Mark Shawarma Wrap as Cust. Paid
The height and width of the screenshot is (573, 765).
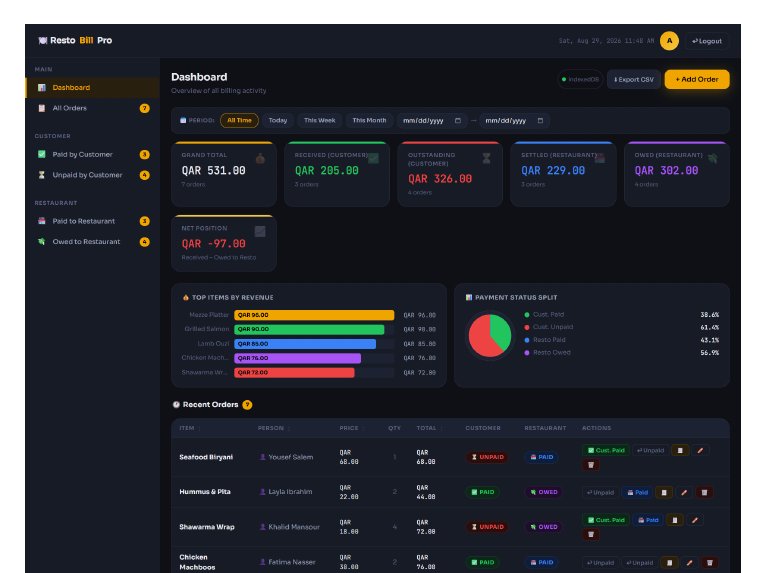point(606,520)
